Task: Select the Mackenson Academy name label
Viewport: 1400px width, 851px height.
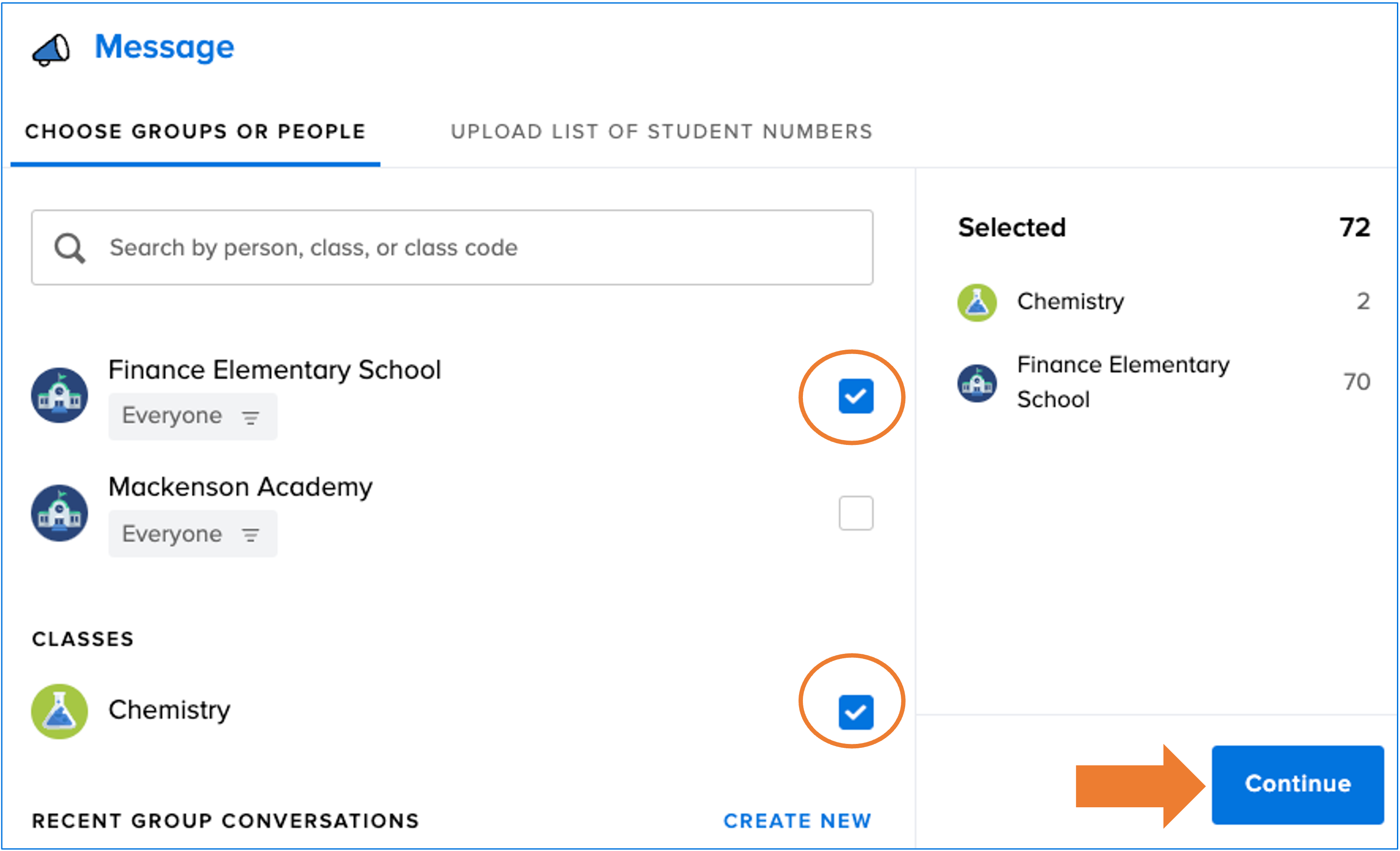Action: [x=240, y=487]
